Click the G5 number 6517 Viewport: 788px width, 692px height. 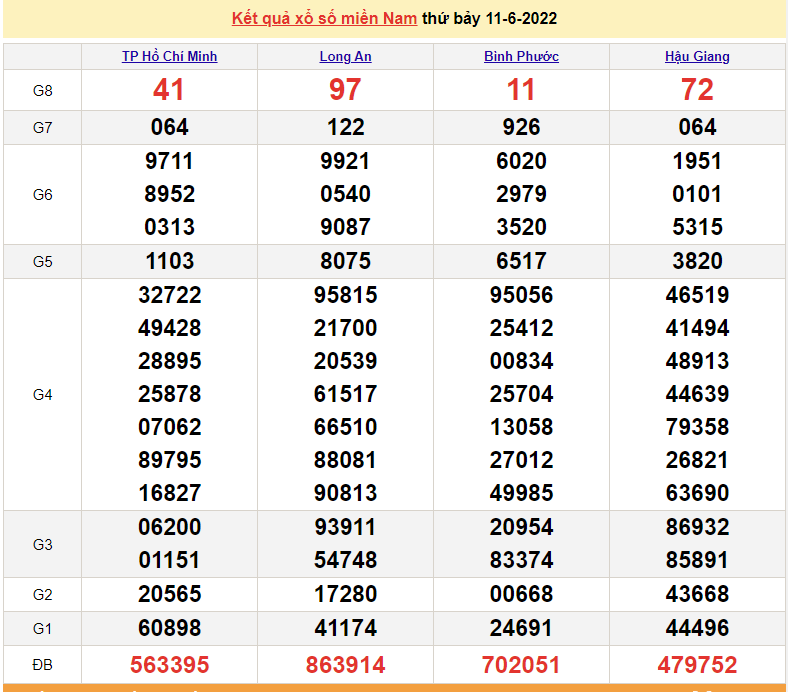point(521,261)
